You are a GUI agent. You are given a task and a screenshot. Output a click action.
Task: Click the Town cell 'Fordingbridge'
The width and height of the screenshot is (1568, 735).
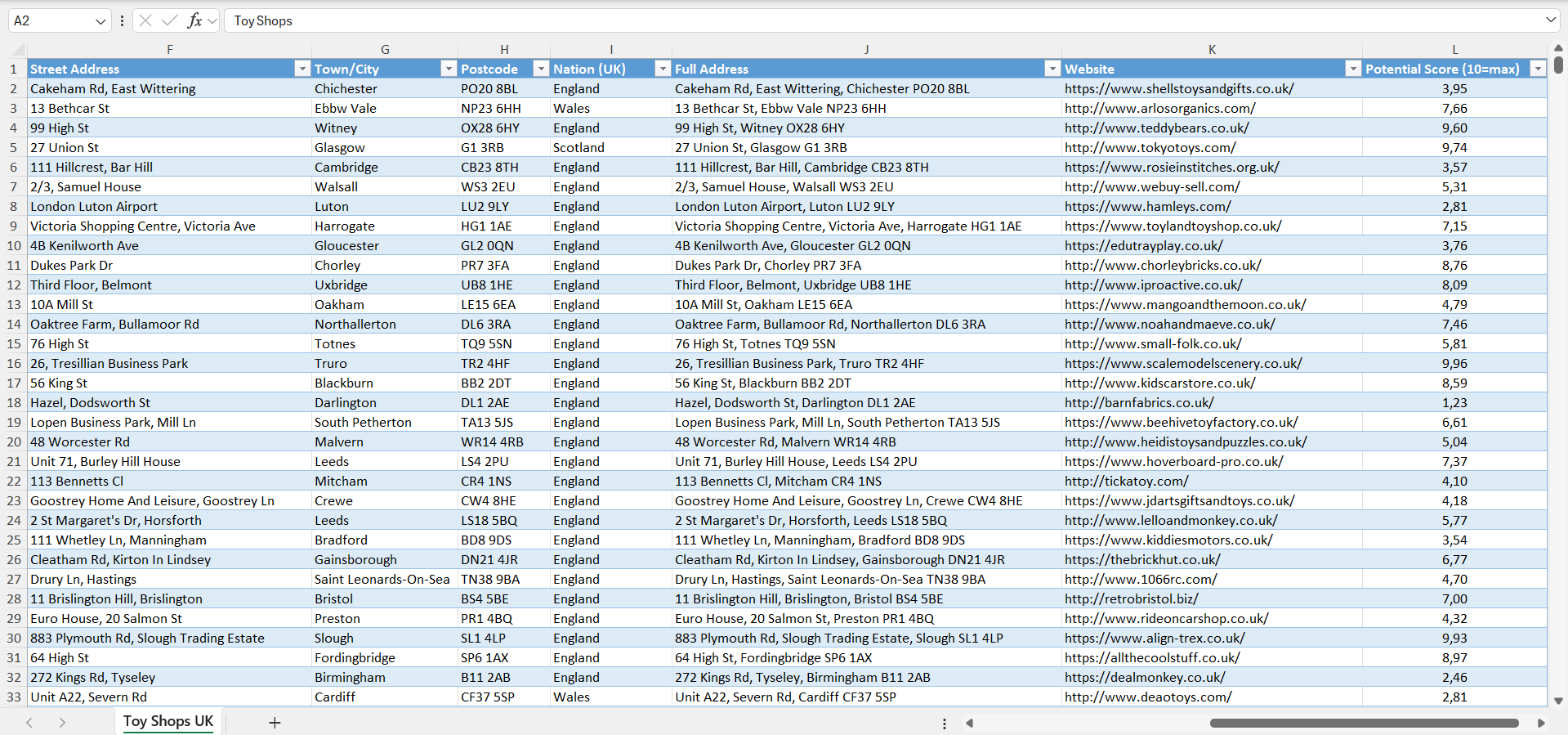tap(385, 657)
